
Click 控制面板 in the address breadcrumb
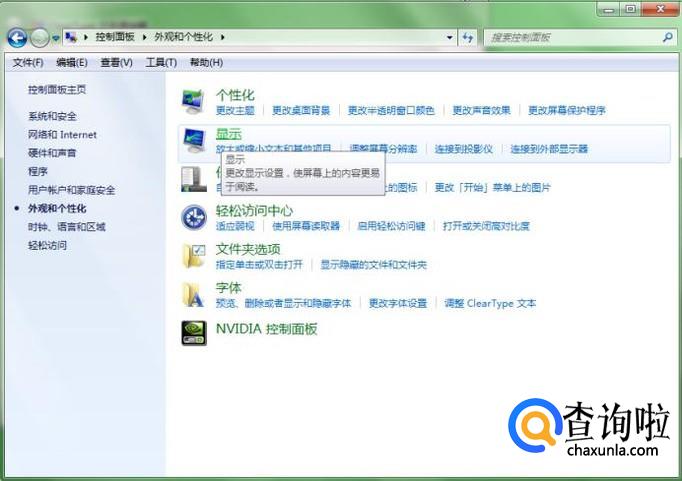(115, 37)
